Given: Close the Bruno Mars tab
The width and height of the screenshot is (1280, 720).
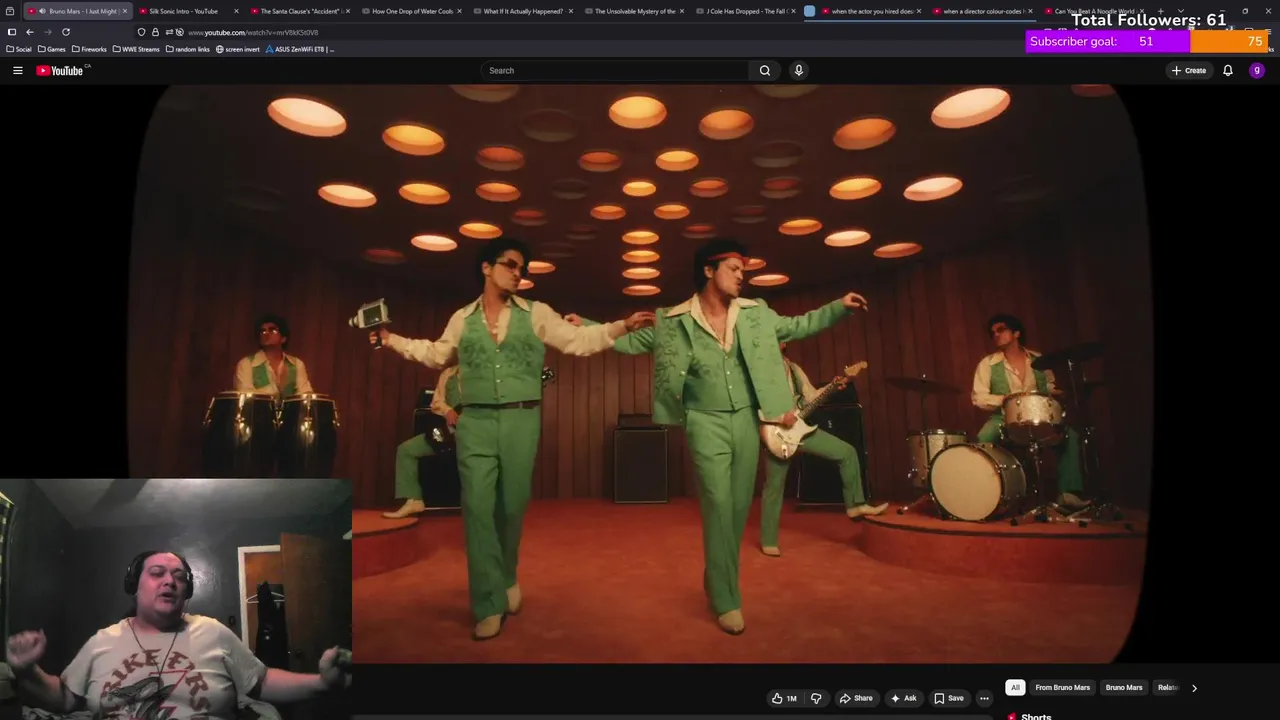Looking at the screenshot, I should 124,11.
